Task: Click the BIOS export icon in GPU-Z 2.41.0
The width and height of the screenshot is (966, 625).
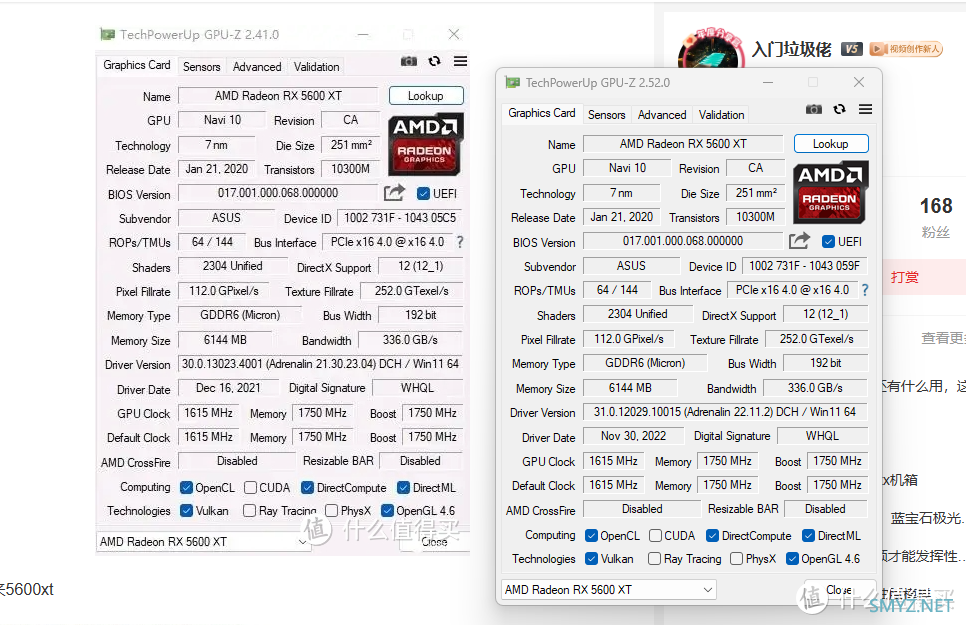Action: coord(394,193)
